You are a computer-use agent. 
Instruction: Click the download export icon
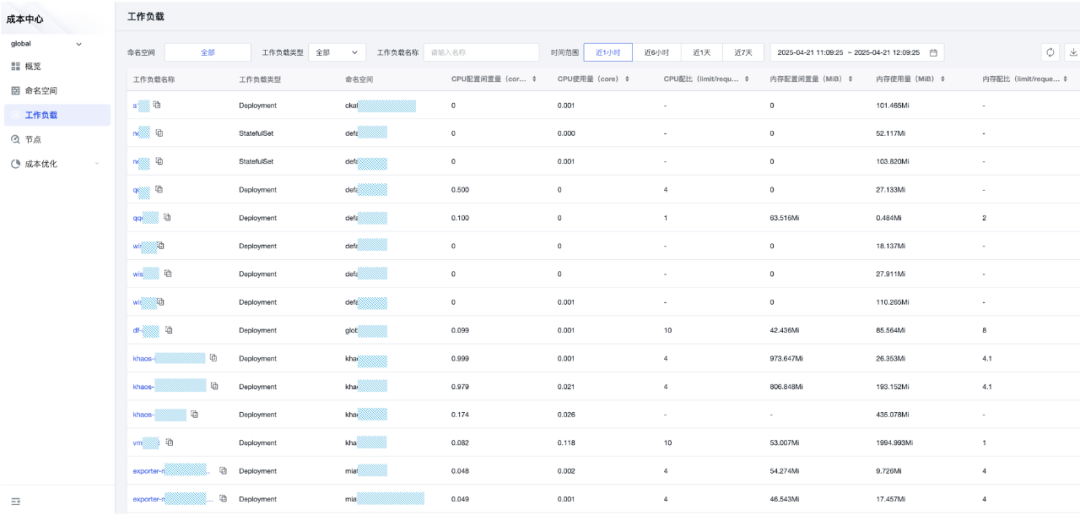(1072, 52)
